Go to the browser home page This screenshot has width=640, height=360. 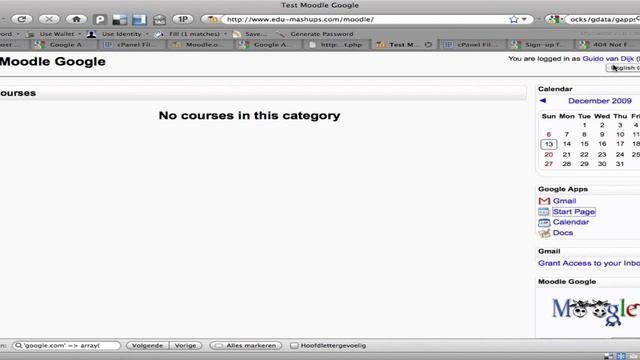[76, 19]
